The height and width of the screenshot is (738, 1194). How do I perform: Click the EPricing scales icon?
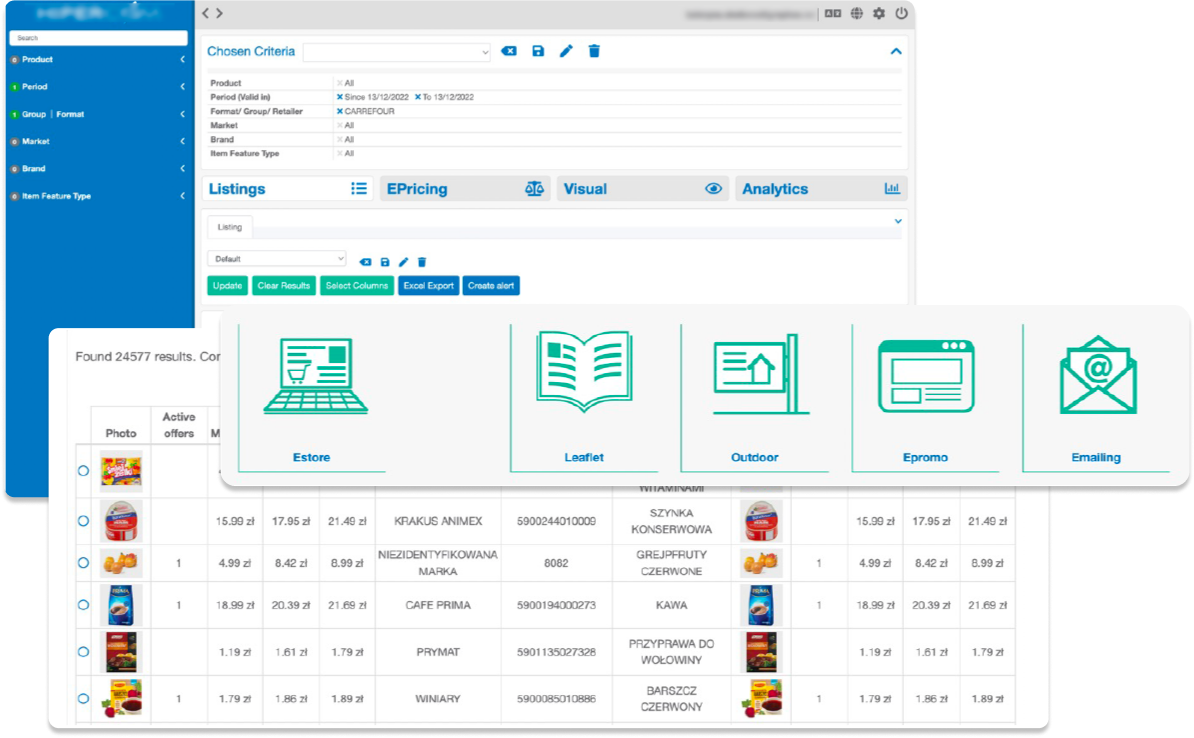coord(535,188)
